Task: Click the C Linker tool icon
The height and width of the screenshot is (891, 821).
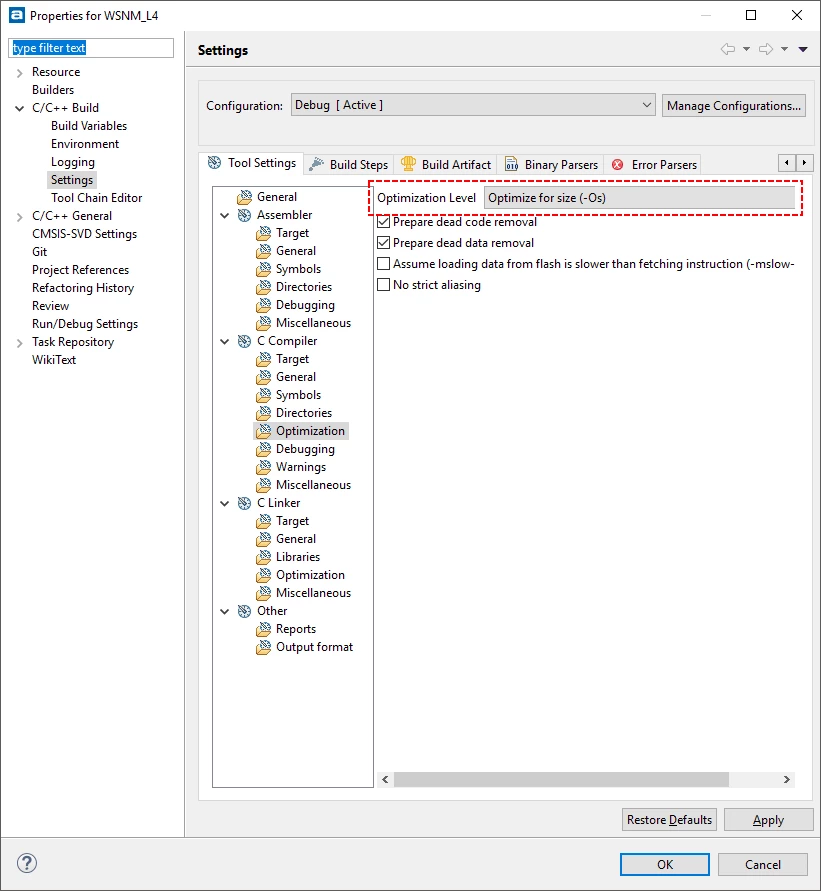Action: coord(244,503)
